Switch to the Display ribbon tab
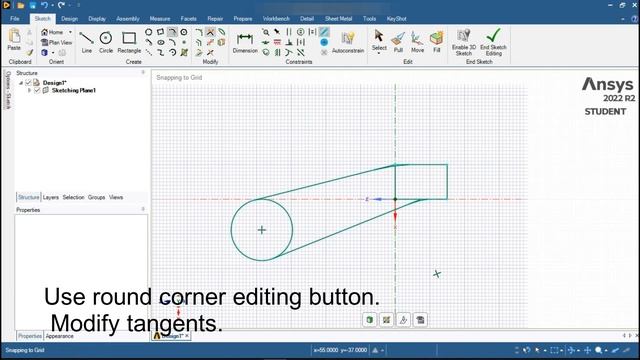 [x=97, y=19]
